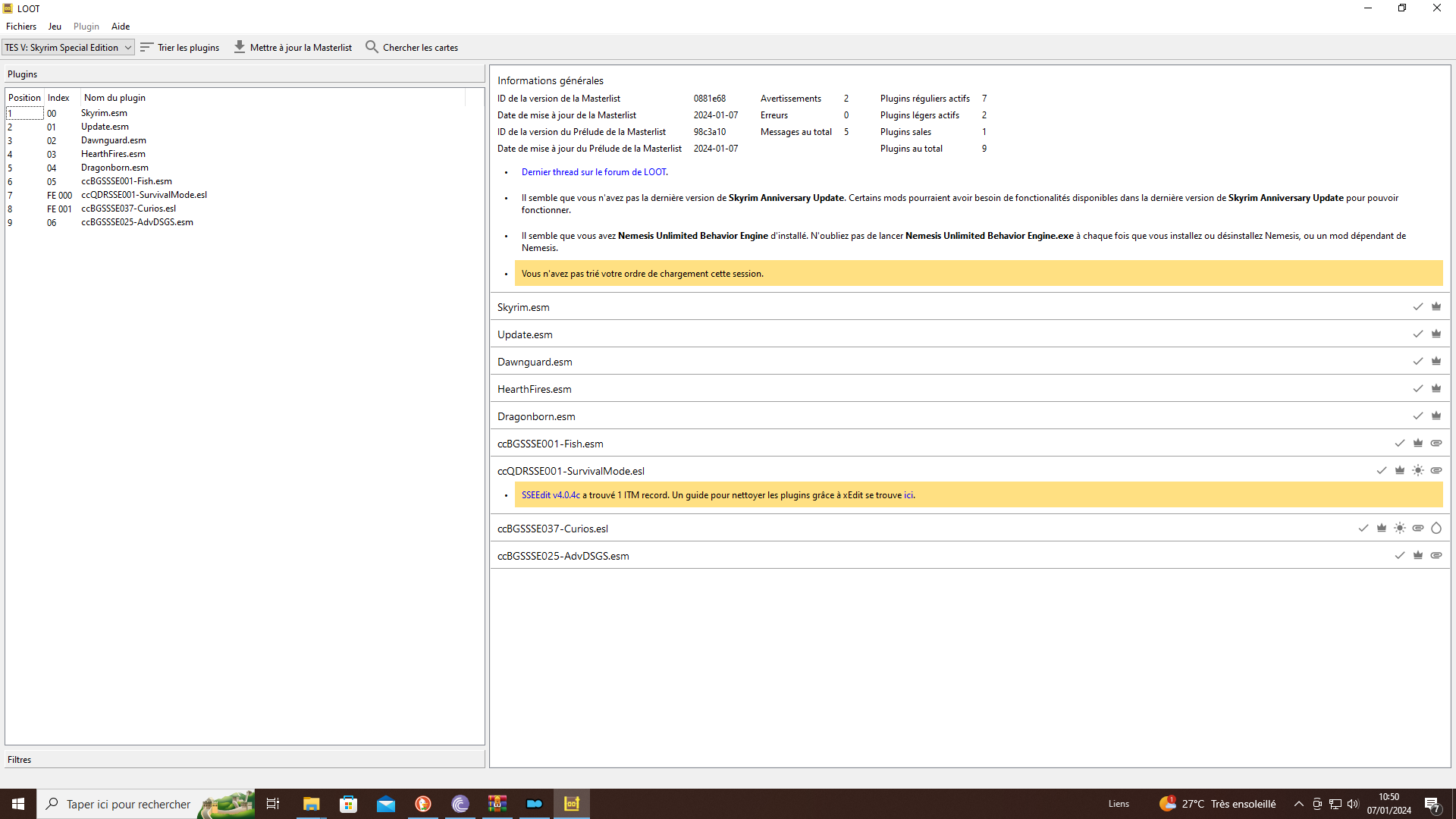Click the Light Plugin sun icon on ccQDRSSE001-SurvivalMode.esl
This screenshot has width=1456, height=819.
pyautogui.click(x=1418, y=470)
